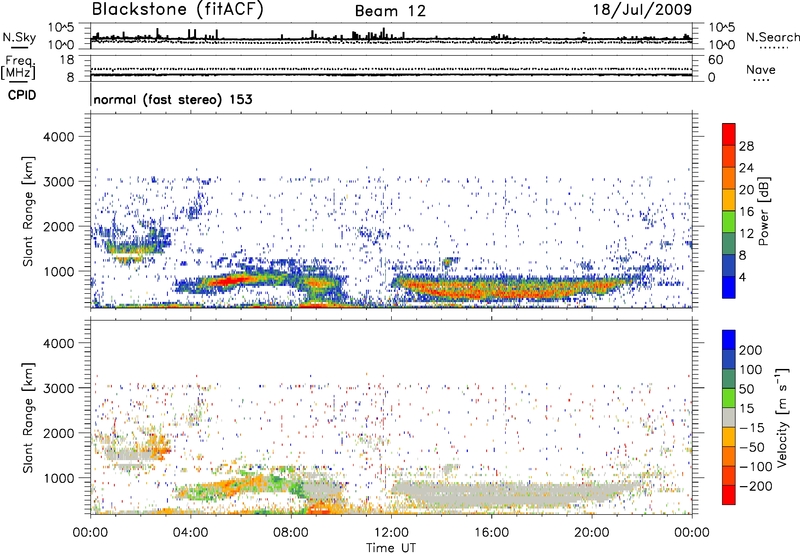Screen dimensions: 800x554
Task: Click the '16:00' time axis tick label
Action: click(491, 533)
